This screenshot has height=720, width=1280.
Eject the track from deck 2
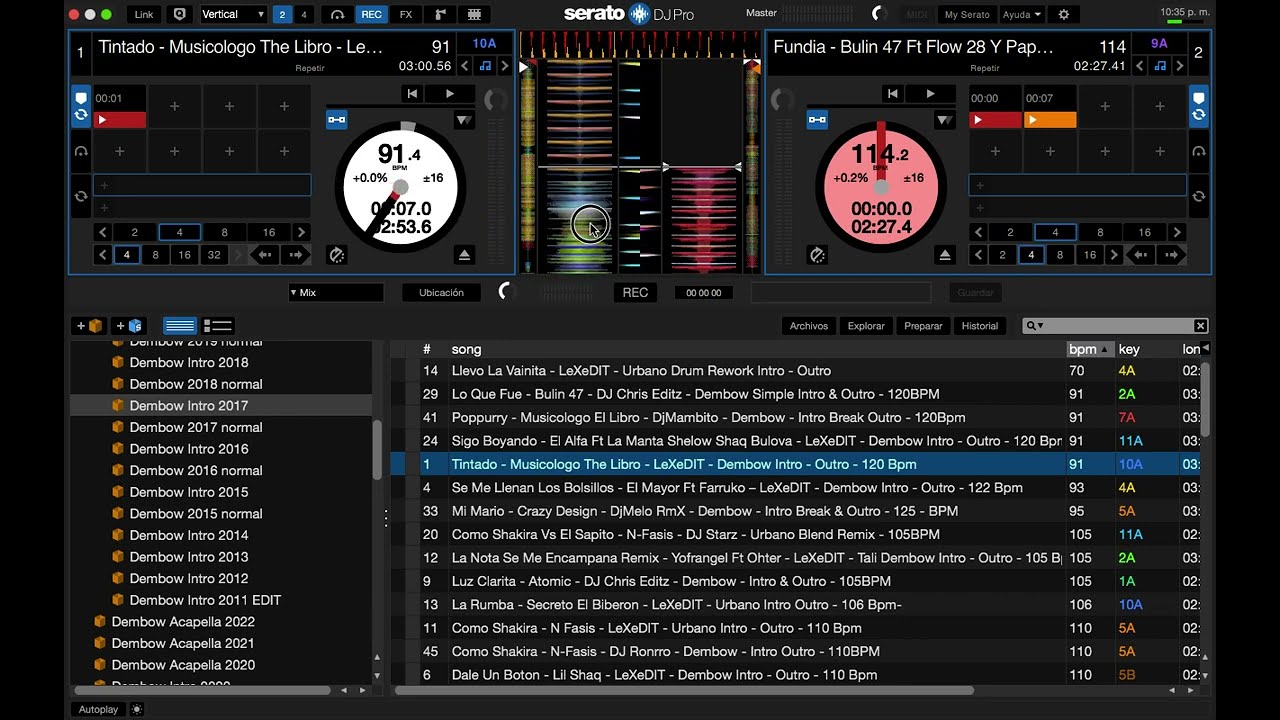pyautogui.click(x=945, y=255)
